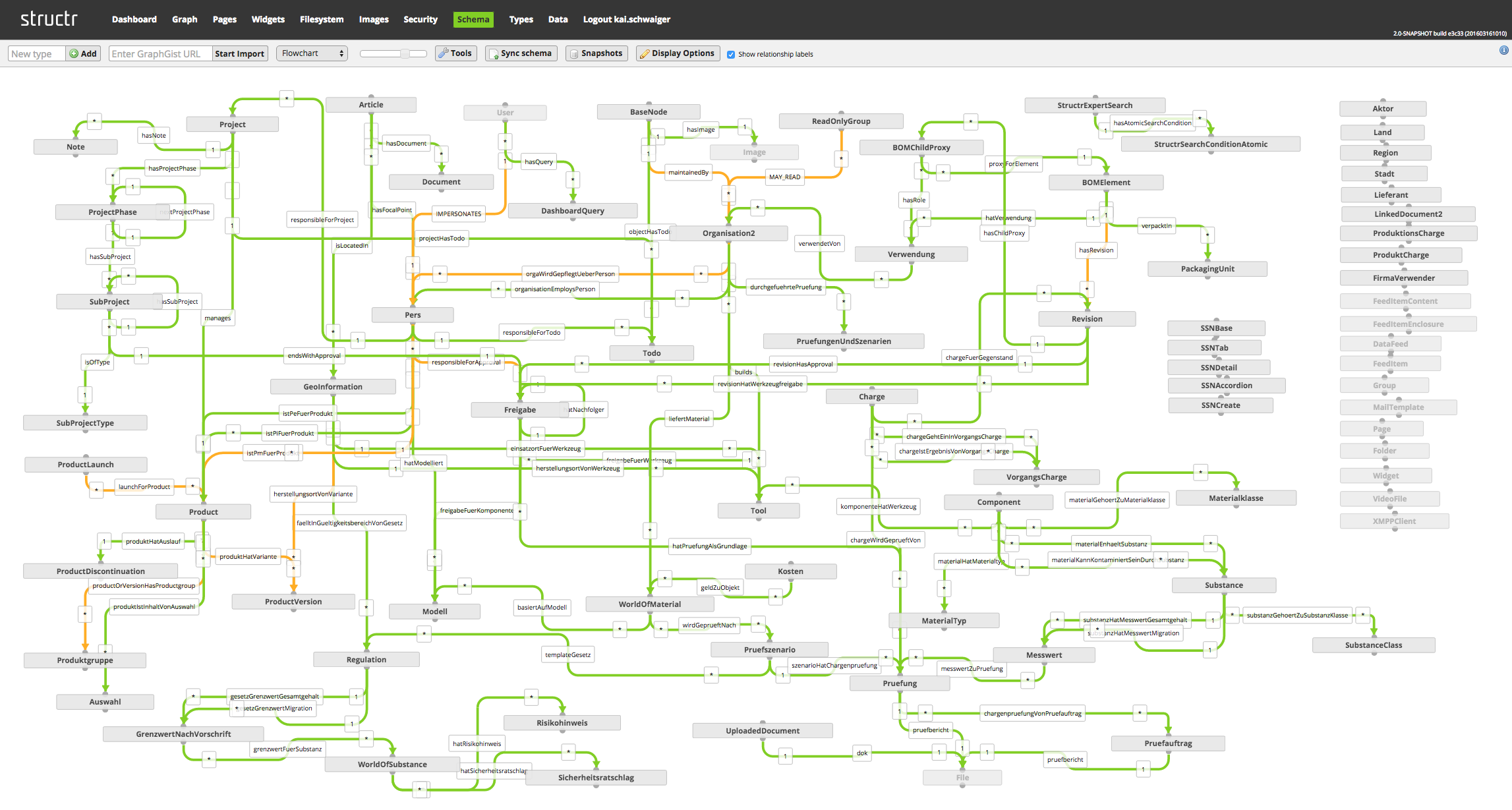1512x810 pixels.
Task: Select the Substance schema node
Action: (1224, 585)
